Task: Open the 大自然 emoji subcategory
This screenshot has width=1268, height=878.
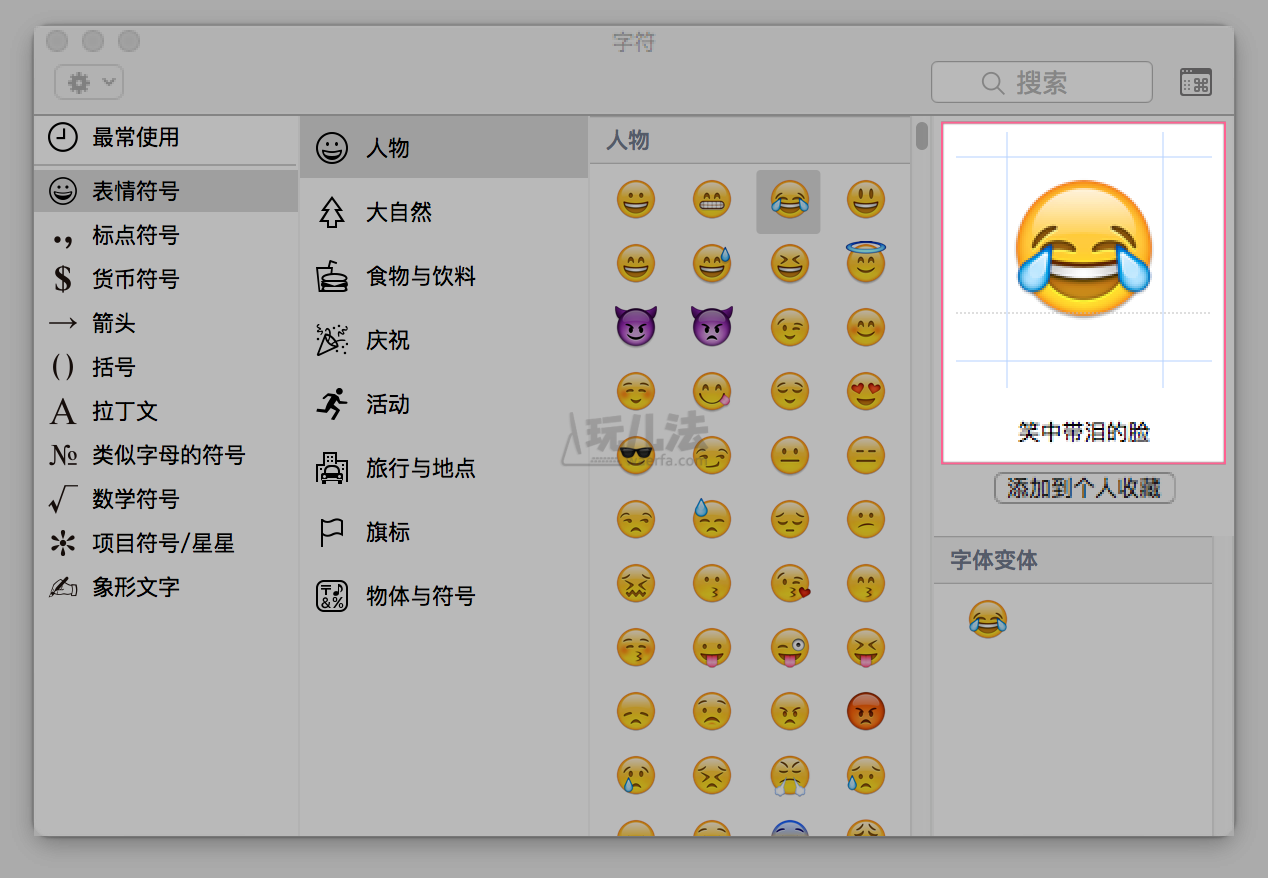Action: (444, 212)
